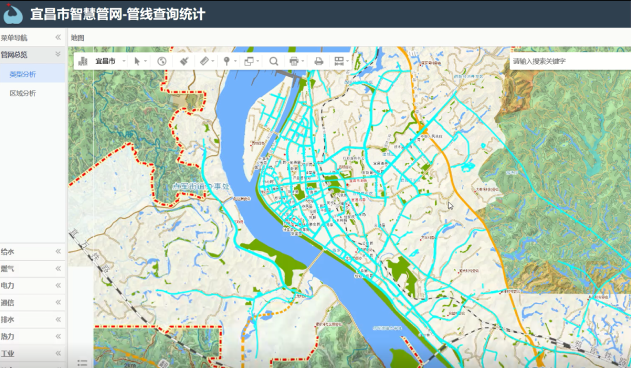Screen dimensions: 631x368
Task: Click the search keyword input field
Action: tap(570, 61)
